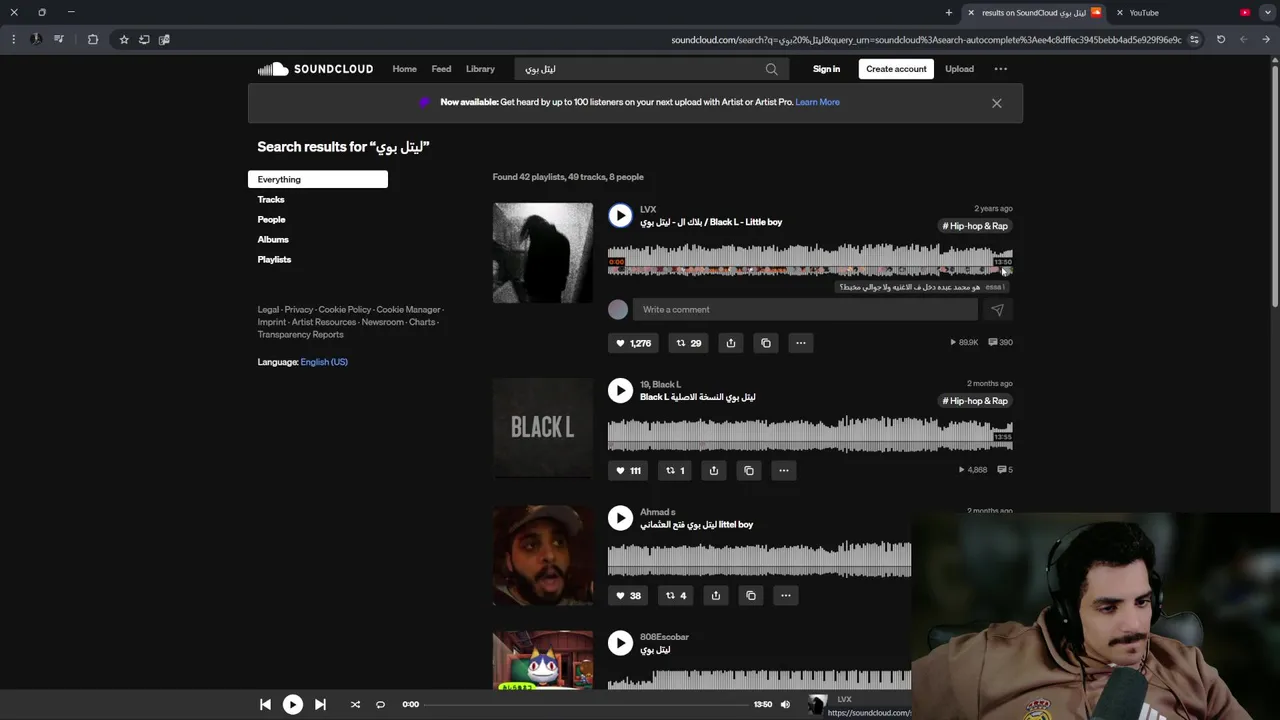Change language via English (US)
This screenshot has width=1280, height=720.
[x=324, y=362]
